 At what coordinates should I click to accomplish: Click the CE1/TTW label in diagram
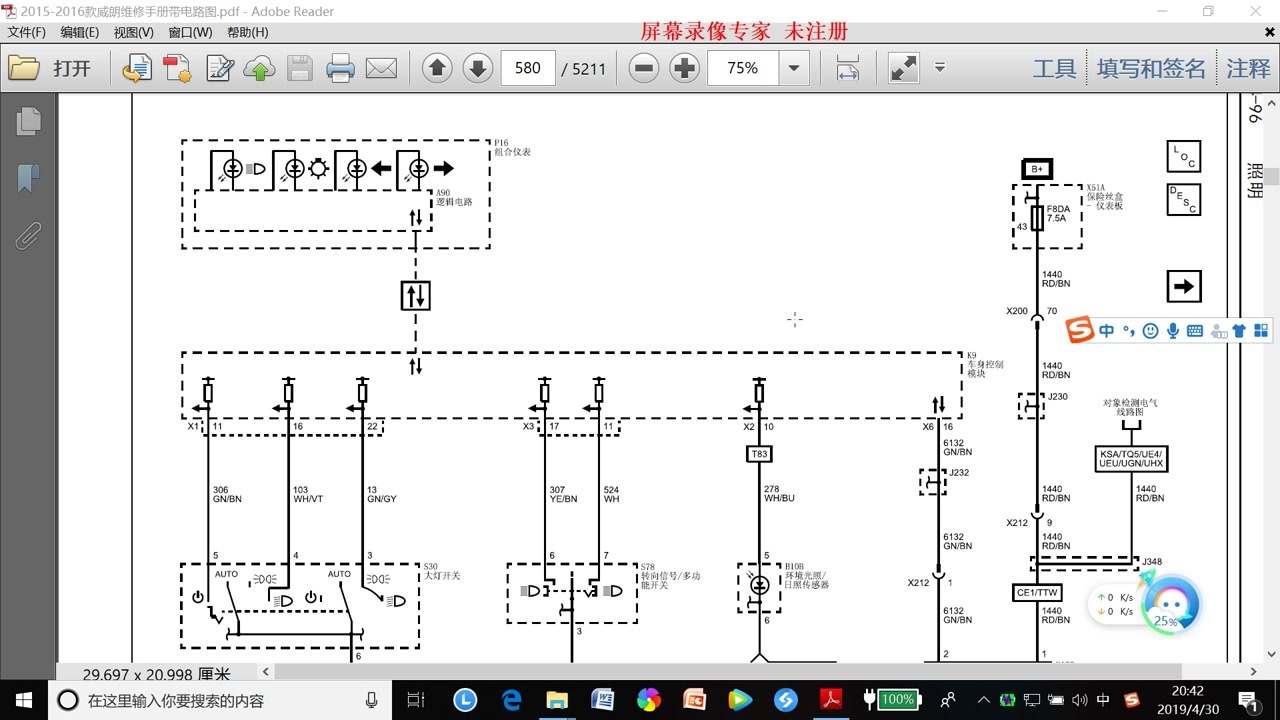pyautogui.click(x=1037, y=593)
